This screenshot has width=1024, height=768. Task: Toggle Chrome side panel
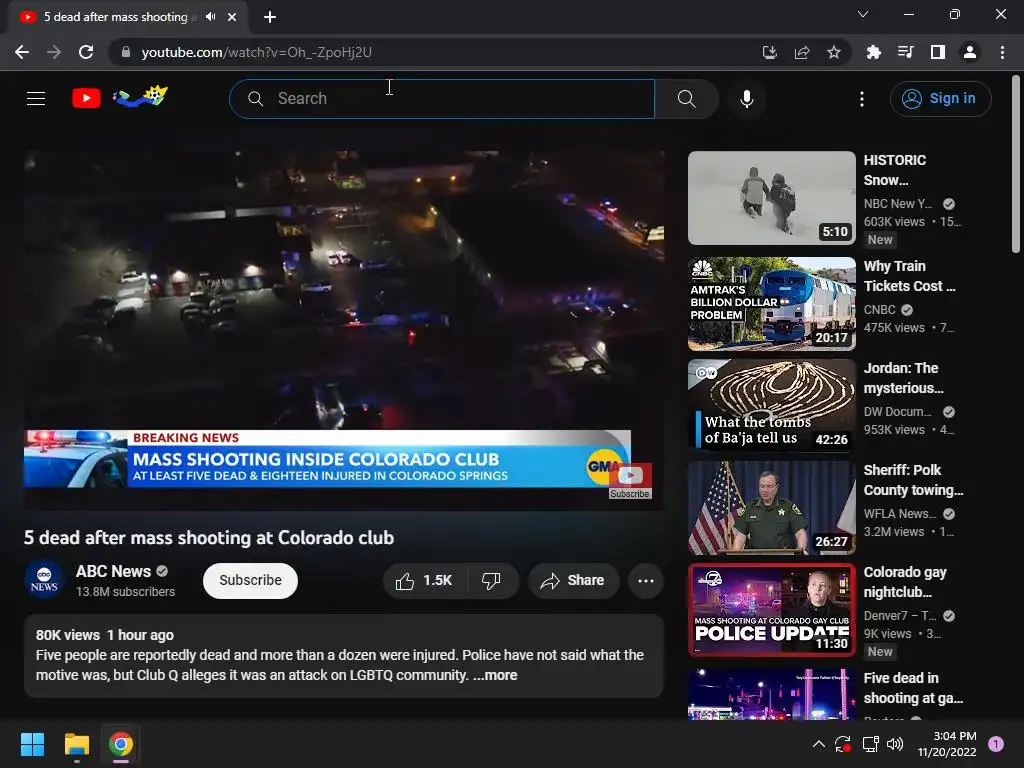(x=938, y=52)
